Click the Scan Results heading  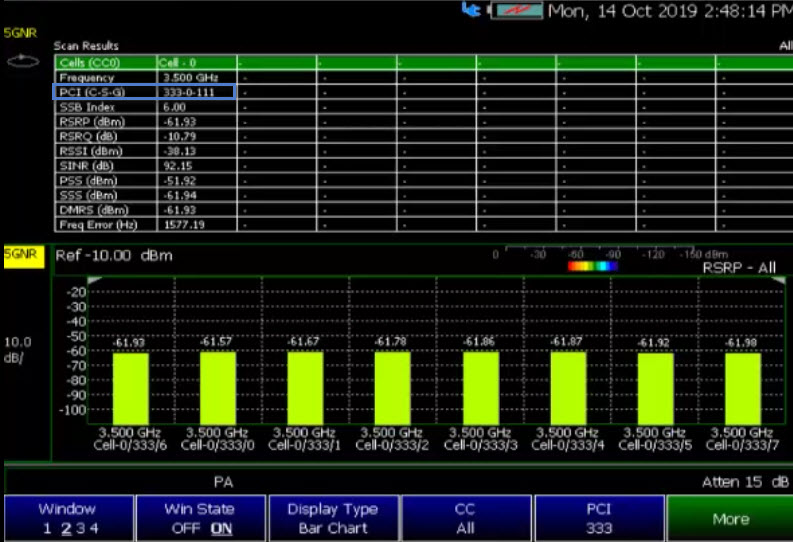pyautogui.click(x=86, y=46)
